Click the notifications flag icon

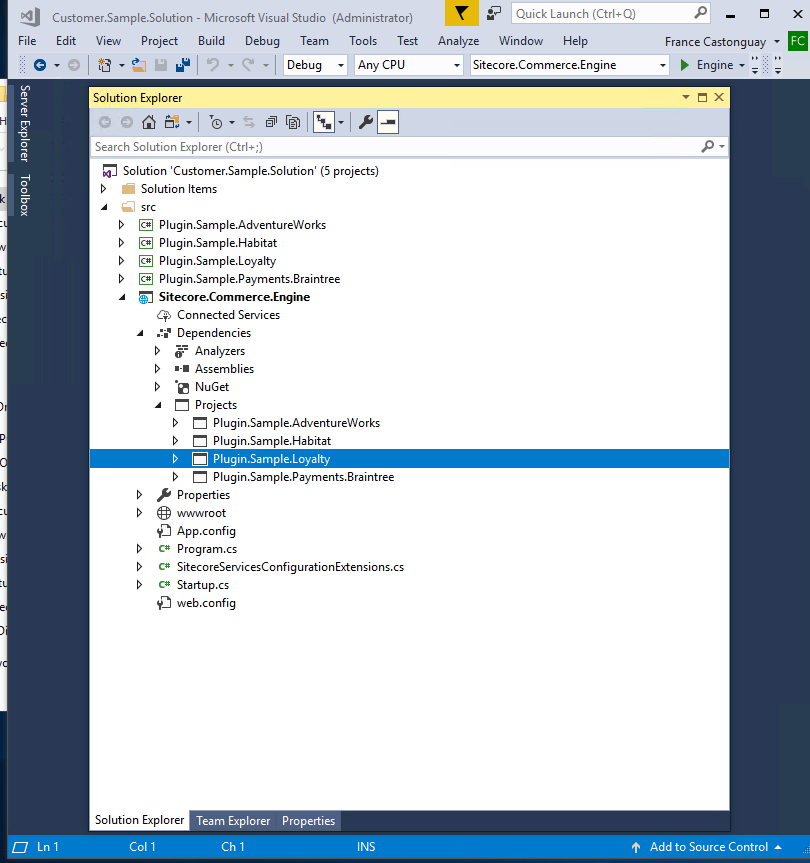tap(461, 13)
